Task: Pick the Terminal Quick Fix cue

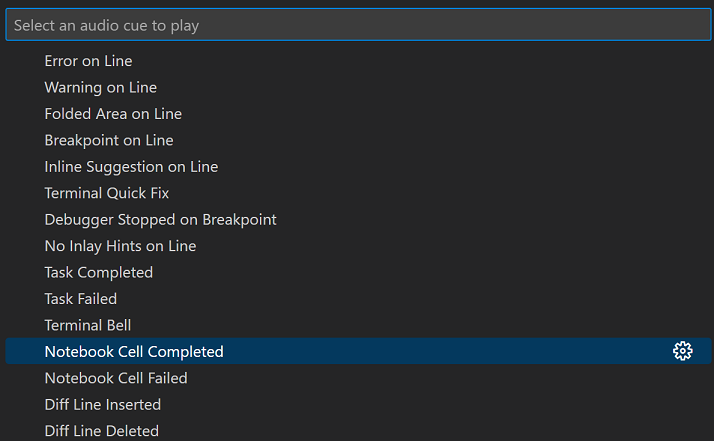Action: (x=107, y=193)
